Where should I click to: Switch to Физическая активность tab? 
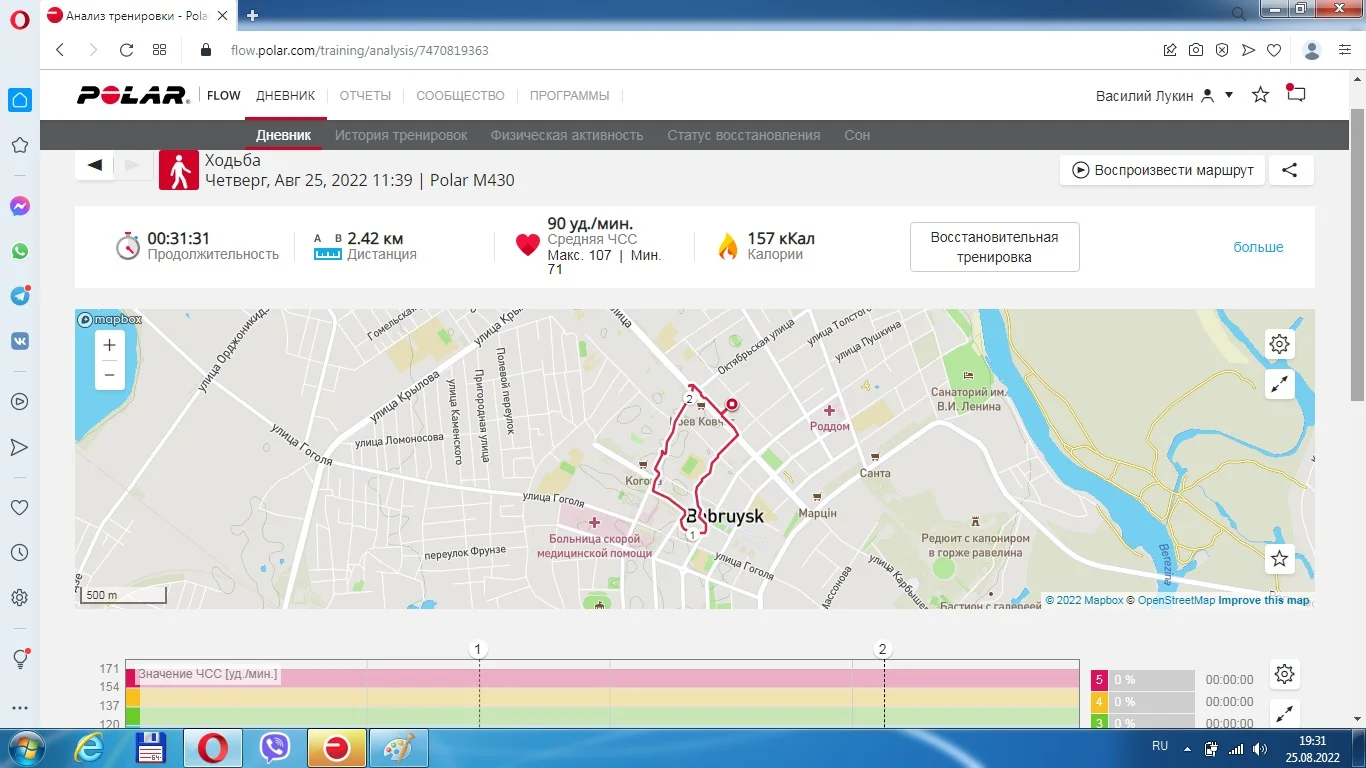pos(567,135)
